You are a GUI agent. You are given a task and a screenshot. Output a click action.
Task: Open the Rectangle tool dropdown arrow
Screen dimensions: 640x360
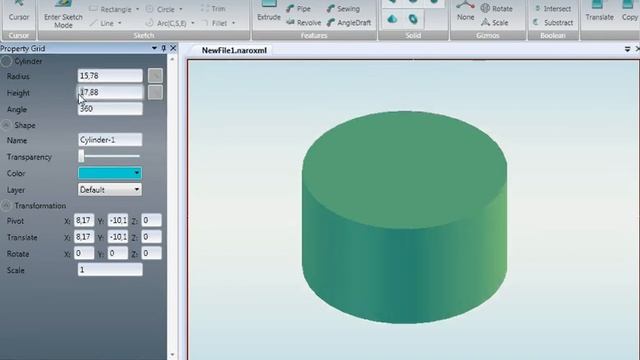click(137, 9)
